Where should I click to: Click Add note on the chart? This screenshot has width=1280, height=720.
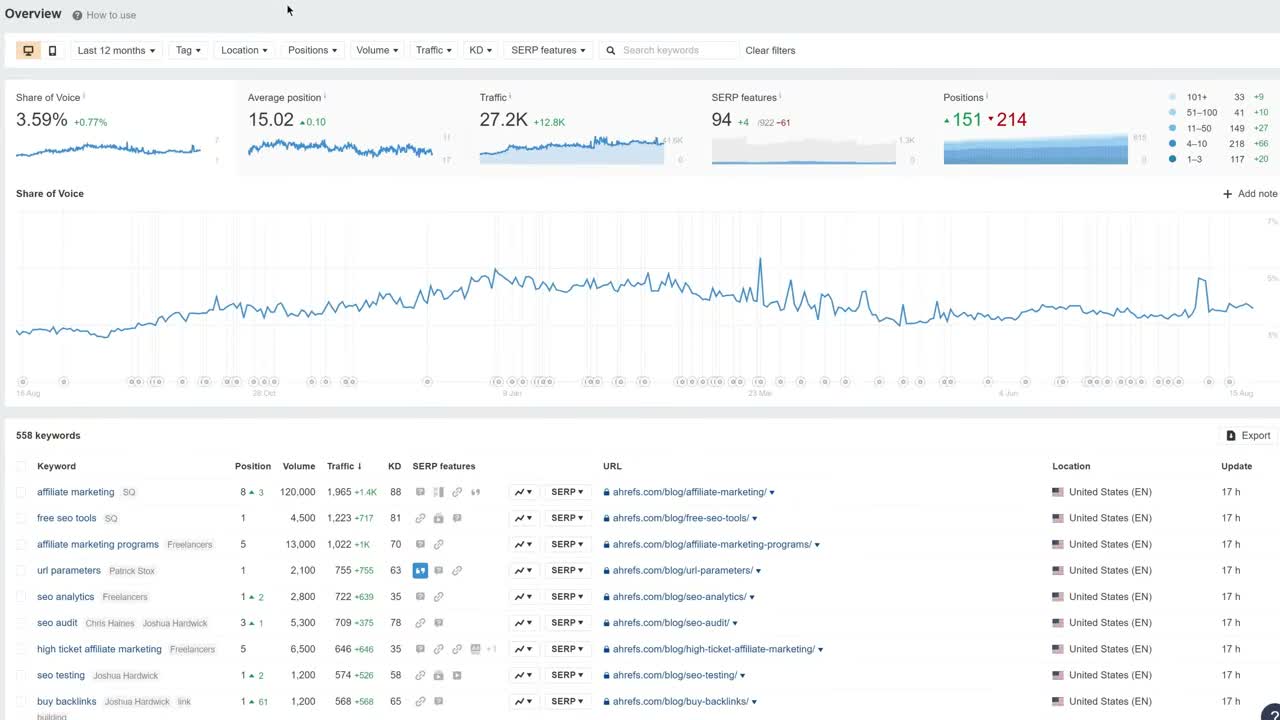pos(1250,194)
